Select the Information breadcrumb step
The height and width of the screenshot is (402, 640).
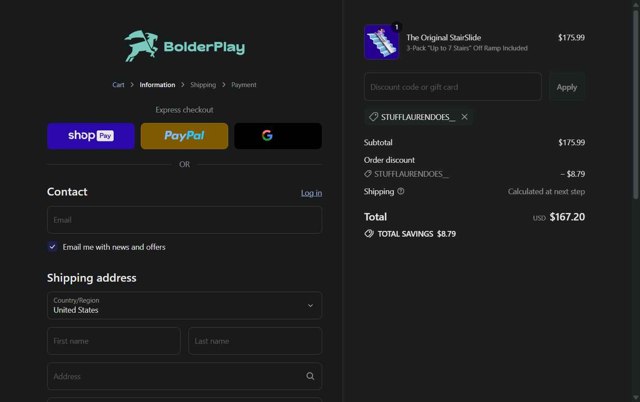(157, 85)
